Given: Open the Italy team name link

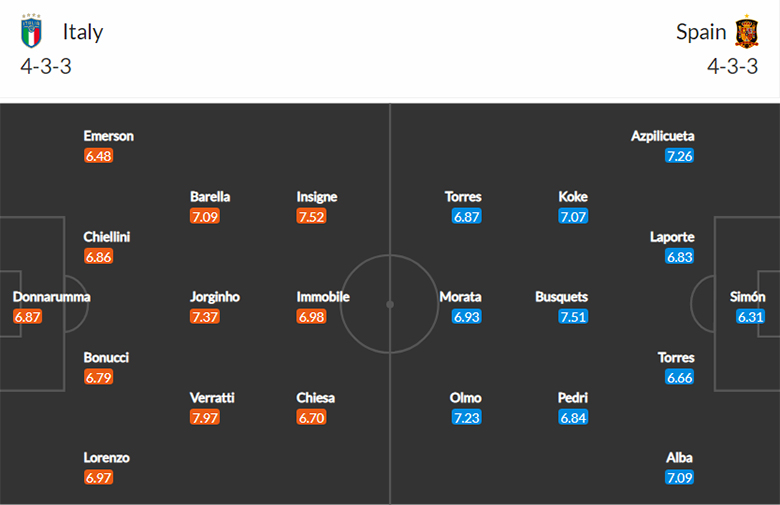Looking at the screenshot, I should pos(83,32).
